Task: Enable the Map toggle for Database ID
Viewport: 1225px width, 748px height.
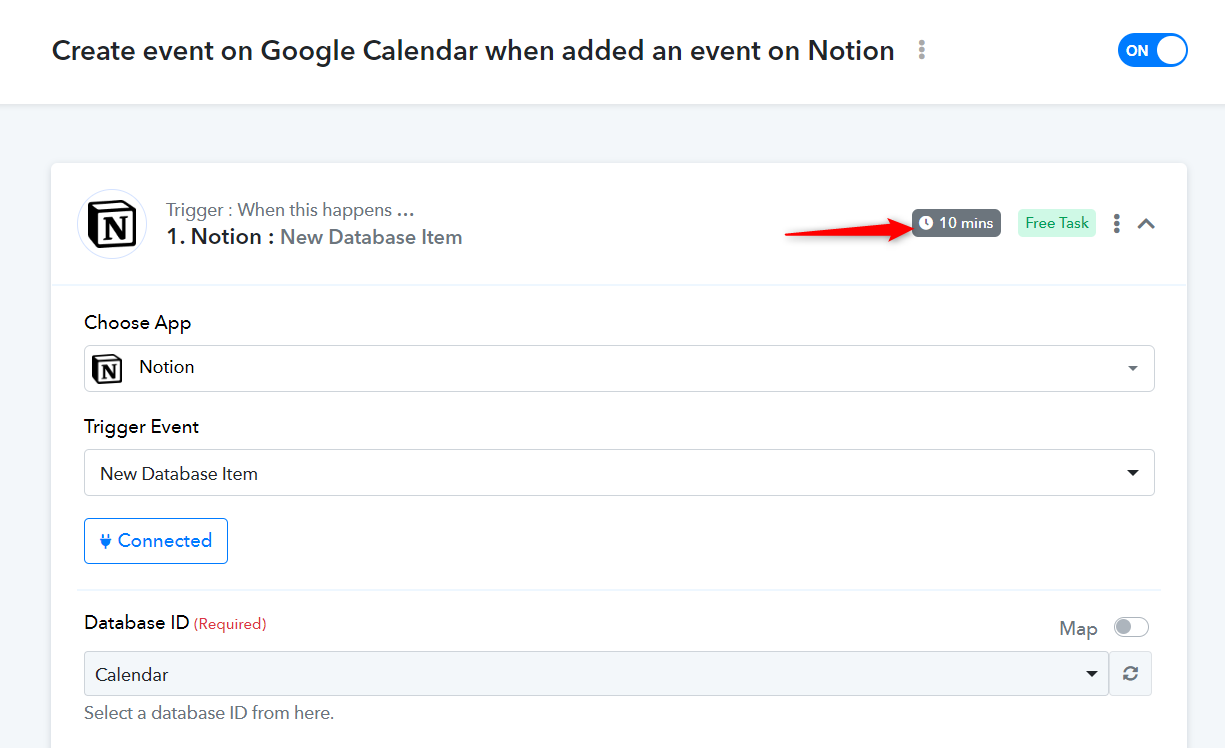Action: pos(1131,627)
